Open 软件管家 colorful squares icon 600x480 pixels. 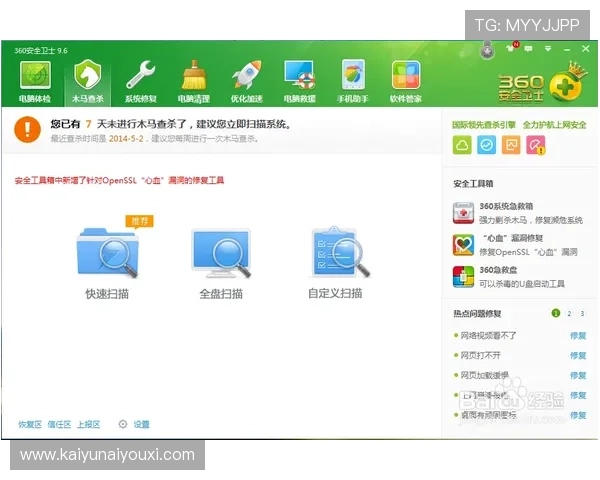[406, 75]
